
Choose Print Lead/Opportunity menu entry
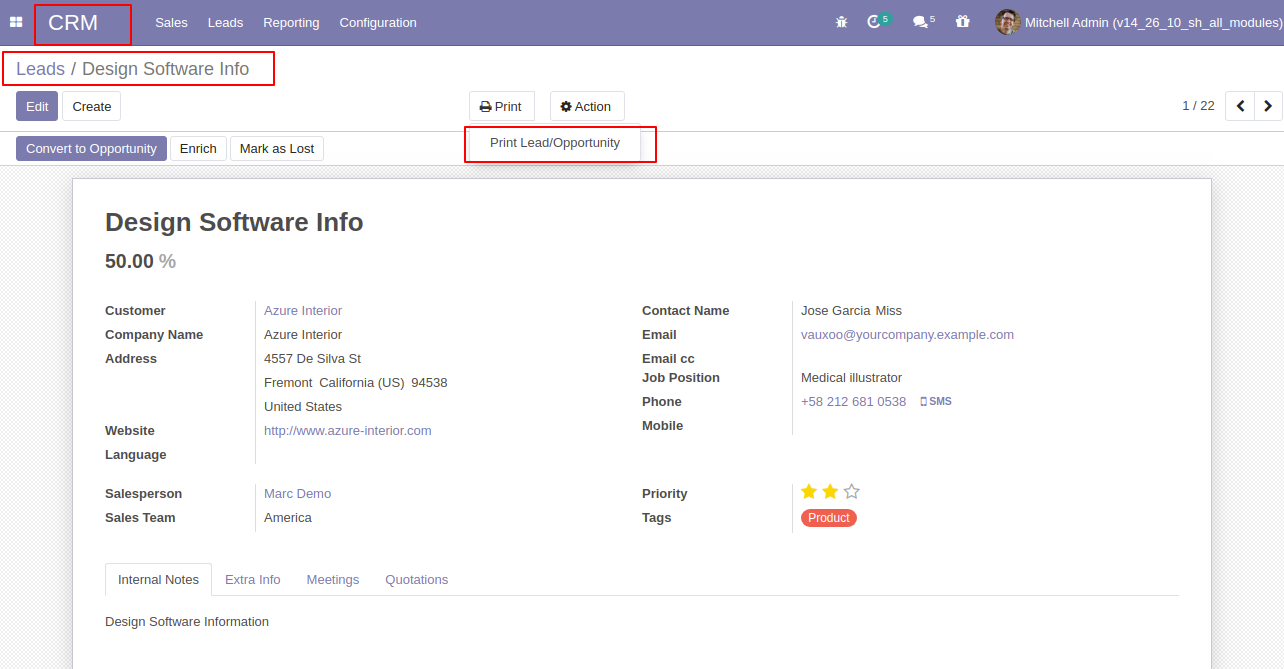coord(555,143)
